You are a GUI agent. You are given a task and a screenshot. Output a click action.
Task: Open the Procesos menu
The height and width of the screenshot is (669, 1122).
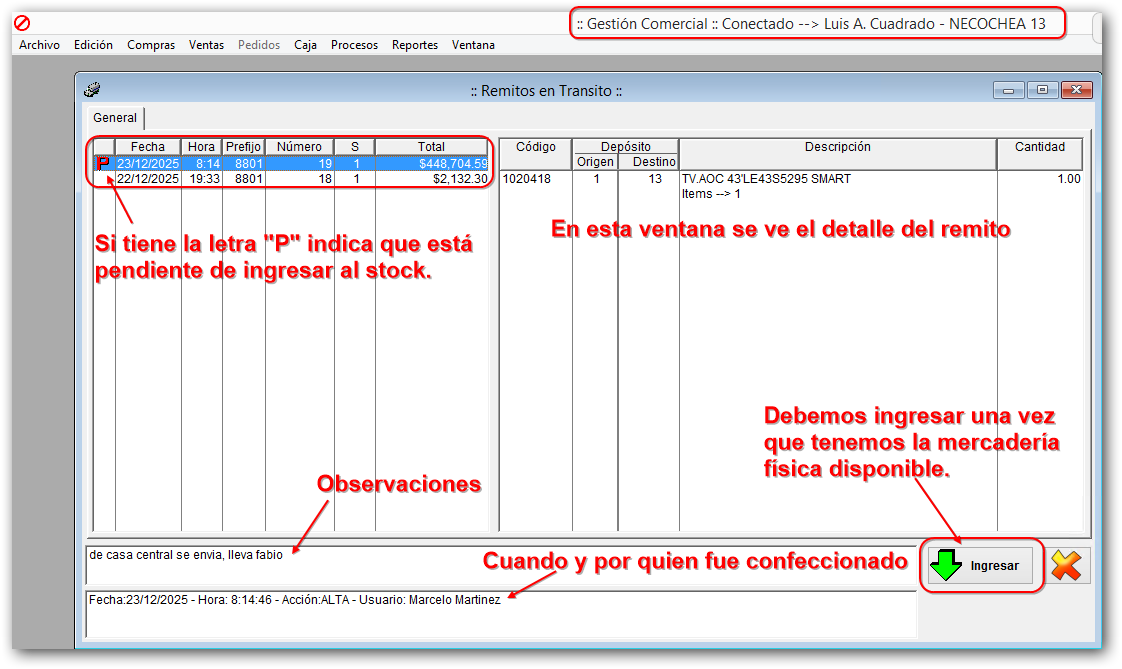(354, 45)
